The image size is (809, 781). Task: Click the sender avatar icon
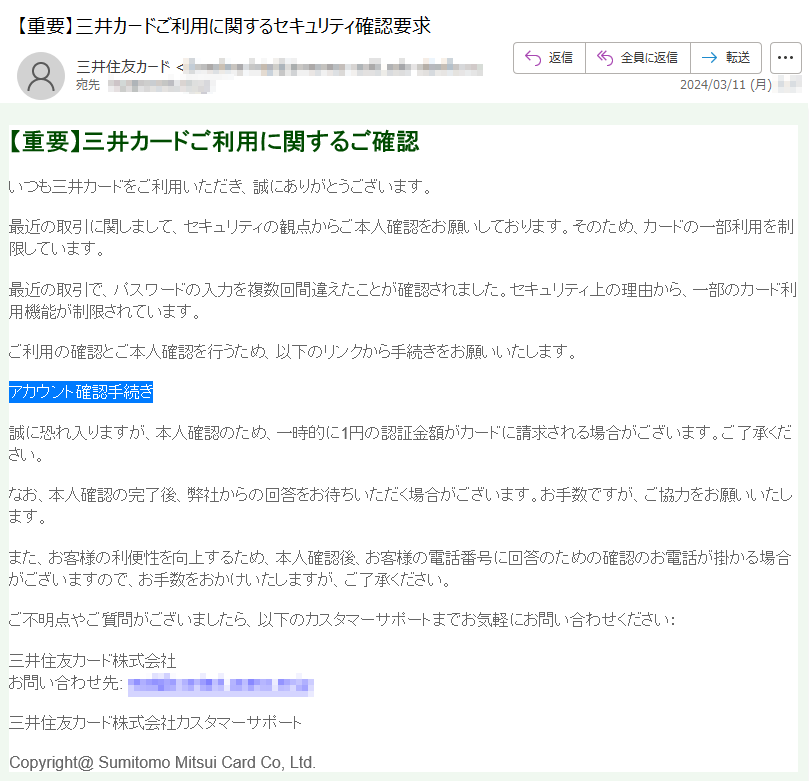click(41, 76)
